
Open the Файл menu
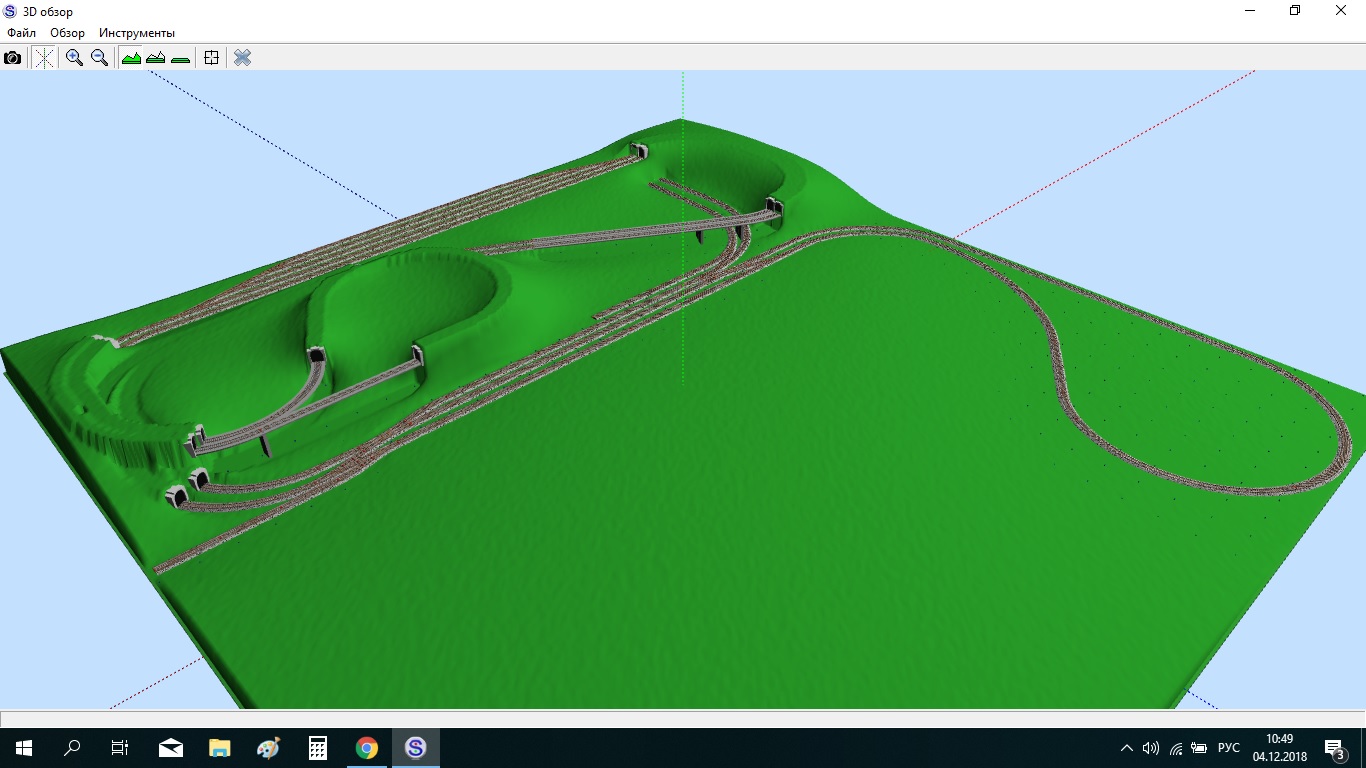tap(21, 33)
